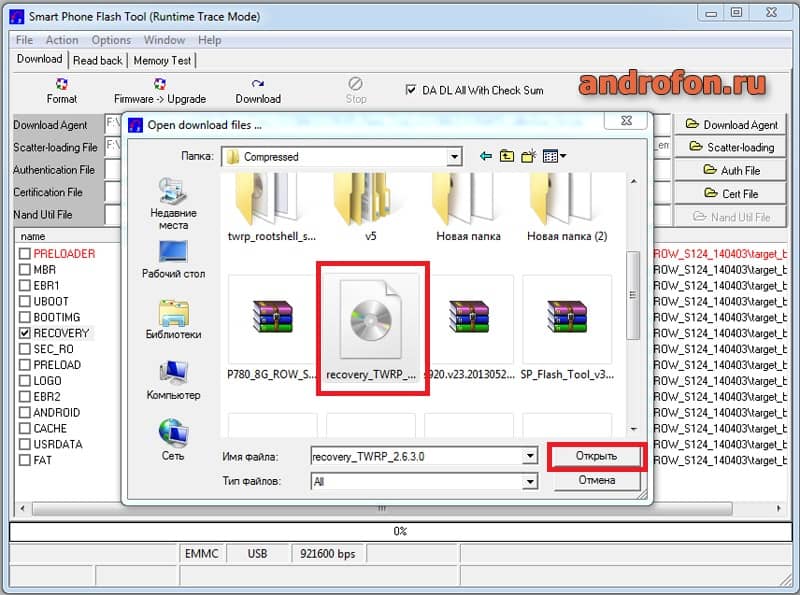Expand the Тип файлов dropdown arrow
The height and width of the screenshot is (595, 800).
click(530, 481)
